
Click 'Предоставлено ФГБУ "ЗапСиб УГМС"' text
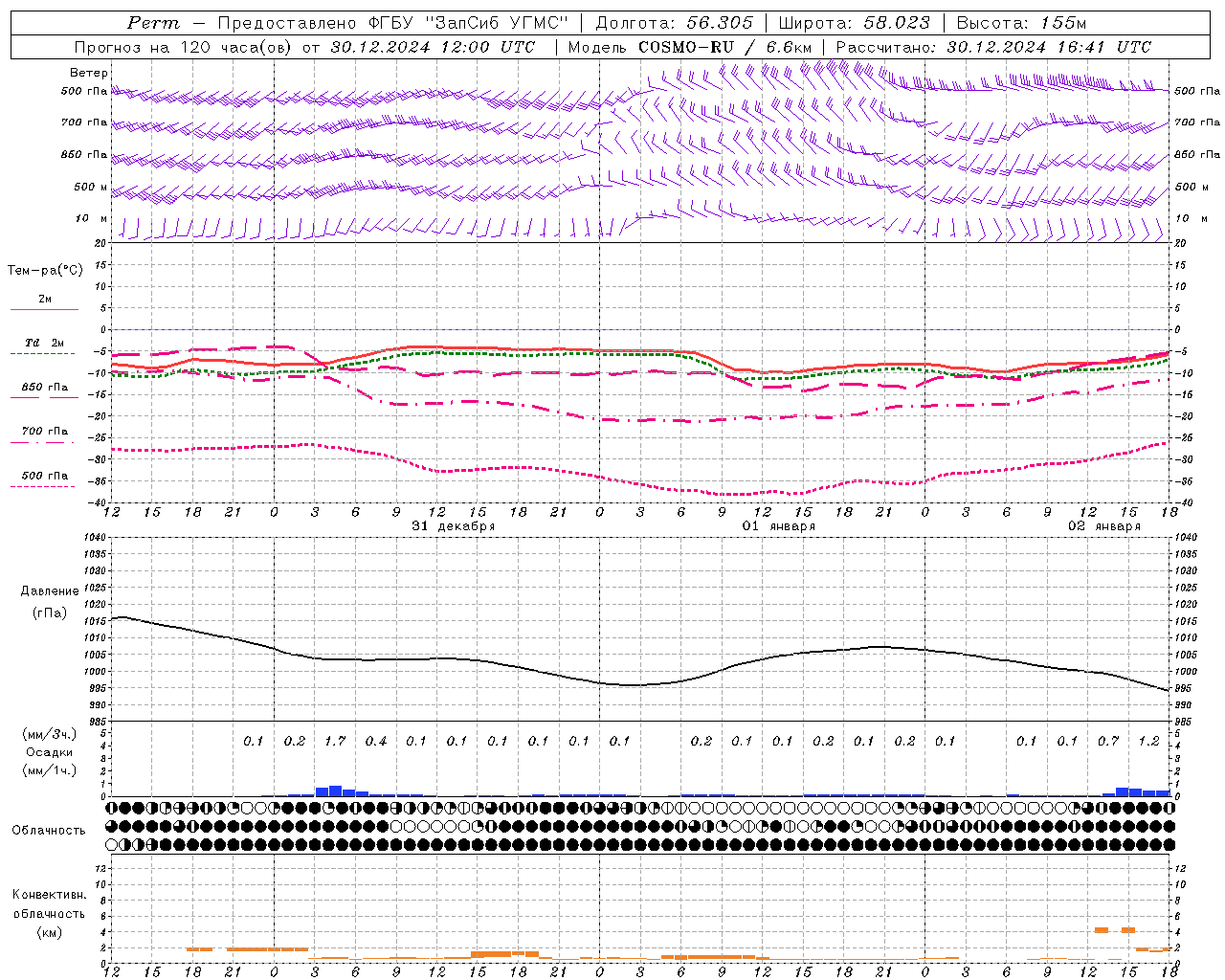pyautogui.click(x=392, y=23)
